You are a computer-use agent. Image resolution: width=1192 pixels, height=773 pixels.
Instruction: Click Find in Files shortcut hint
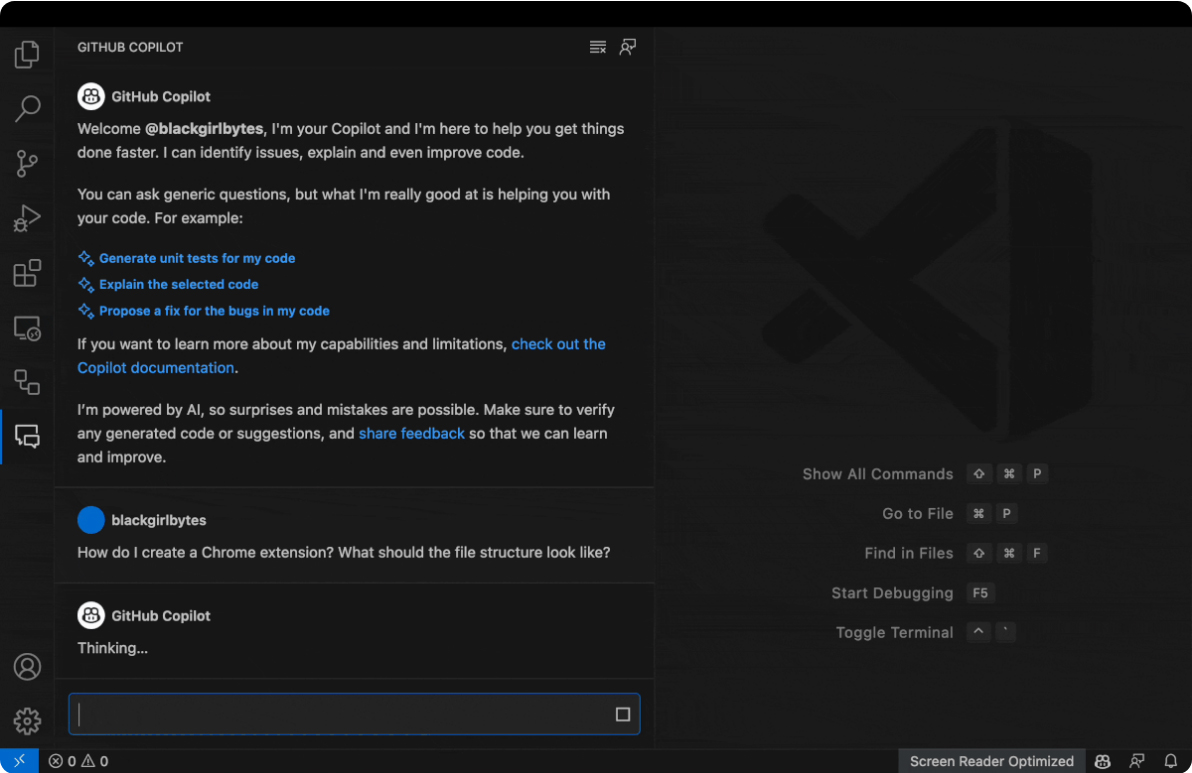pyautogui.click(x=908, y=553)
